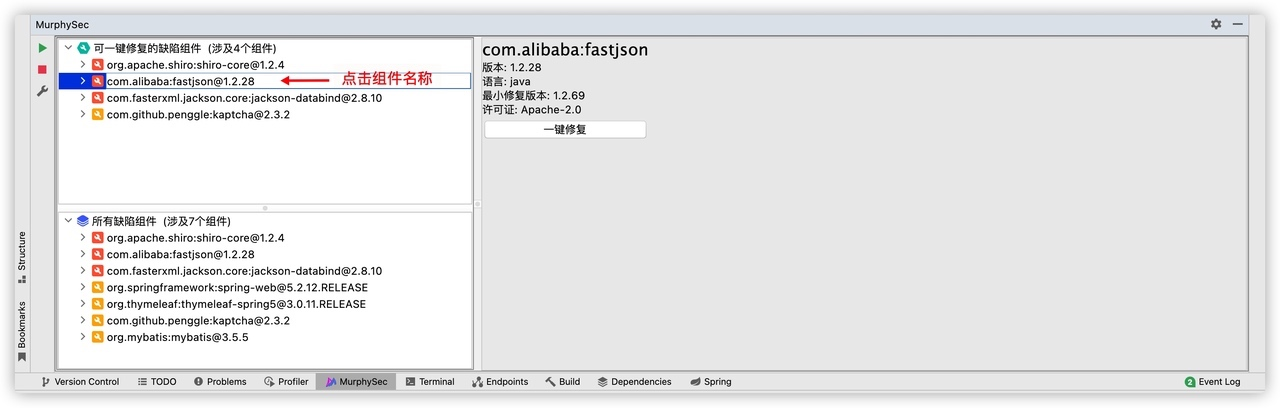Open panel gear options icon
The image size is (1280, 408).
1216,24
